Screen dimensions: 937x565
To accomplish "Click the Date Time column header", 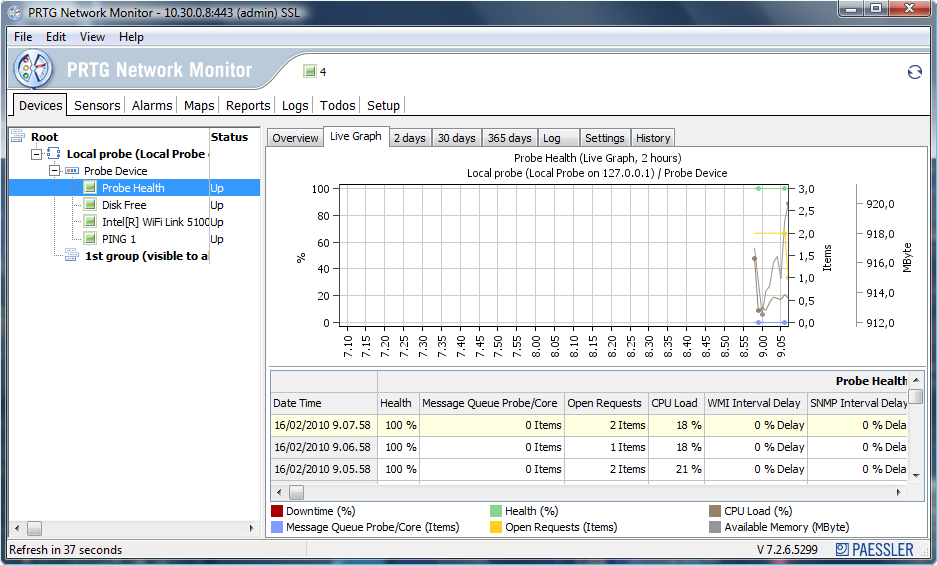I will click(x=324, y=403).
